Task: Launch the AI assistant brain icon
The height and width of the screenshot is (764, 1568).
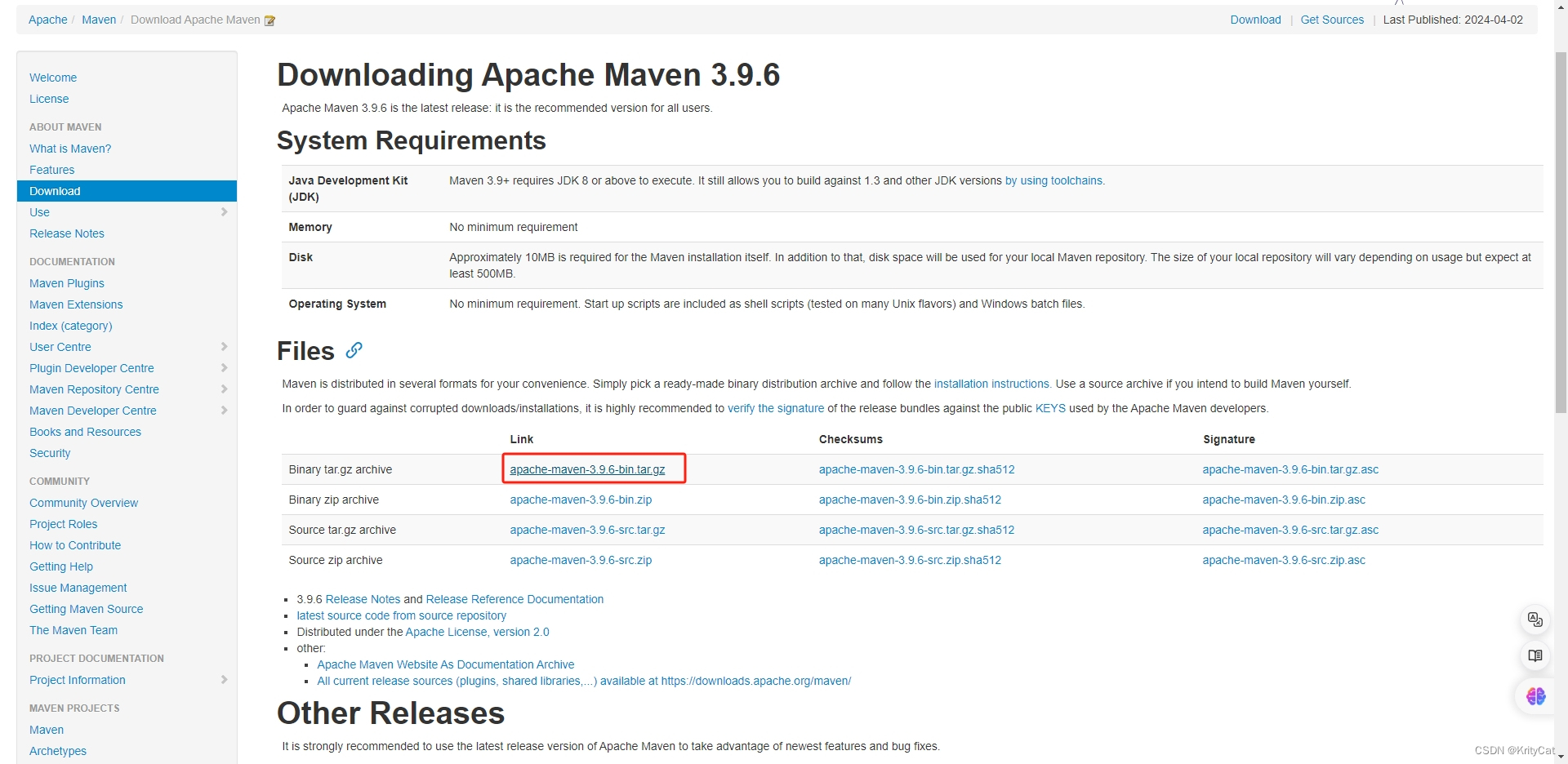Action: [x=1535, y=696]
